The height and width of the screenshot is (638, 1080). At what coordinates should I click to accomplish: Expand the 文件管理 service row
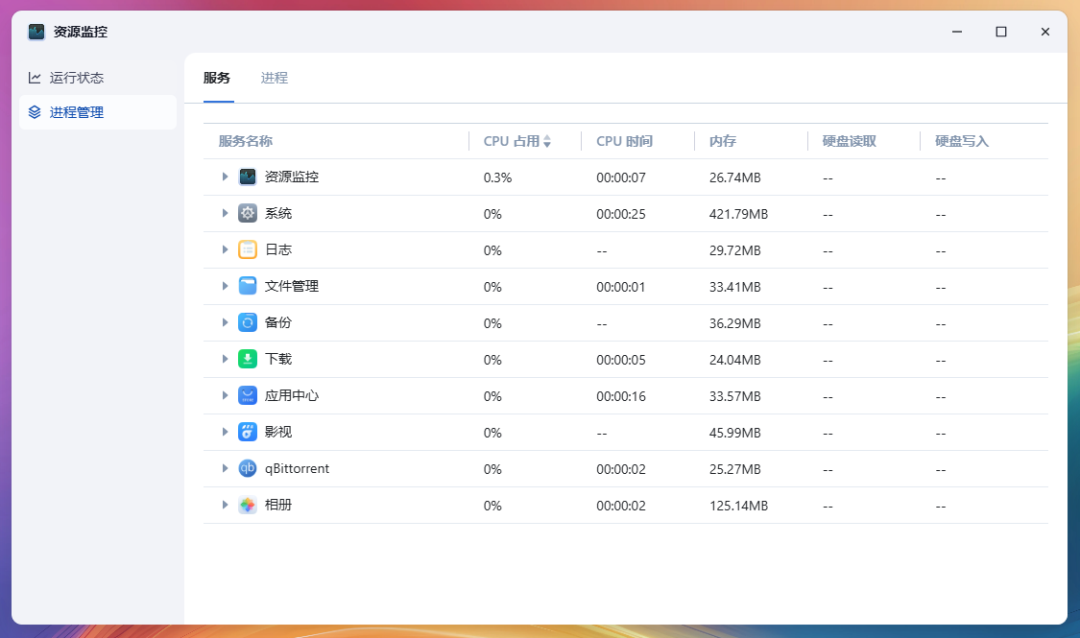click(x=225, y=286)
